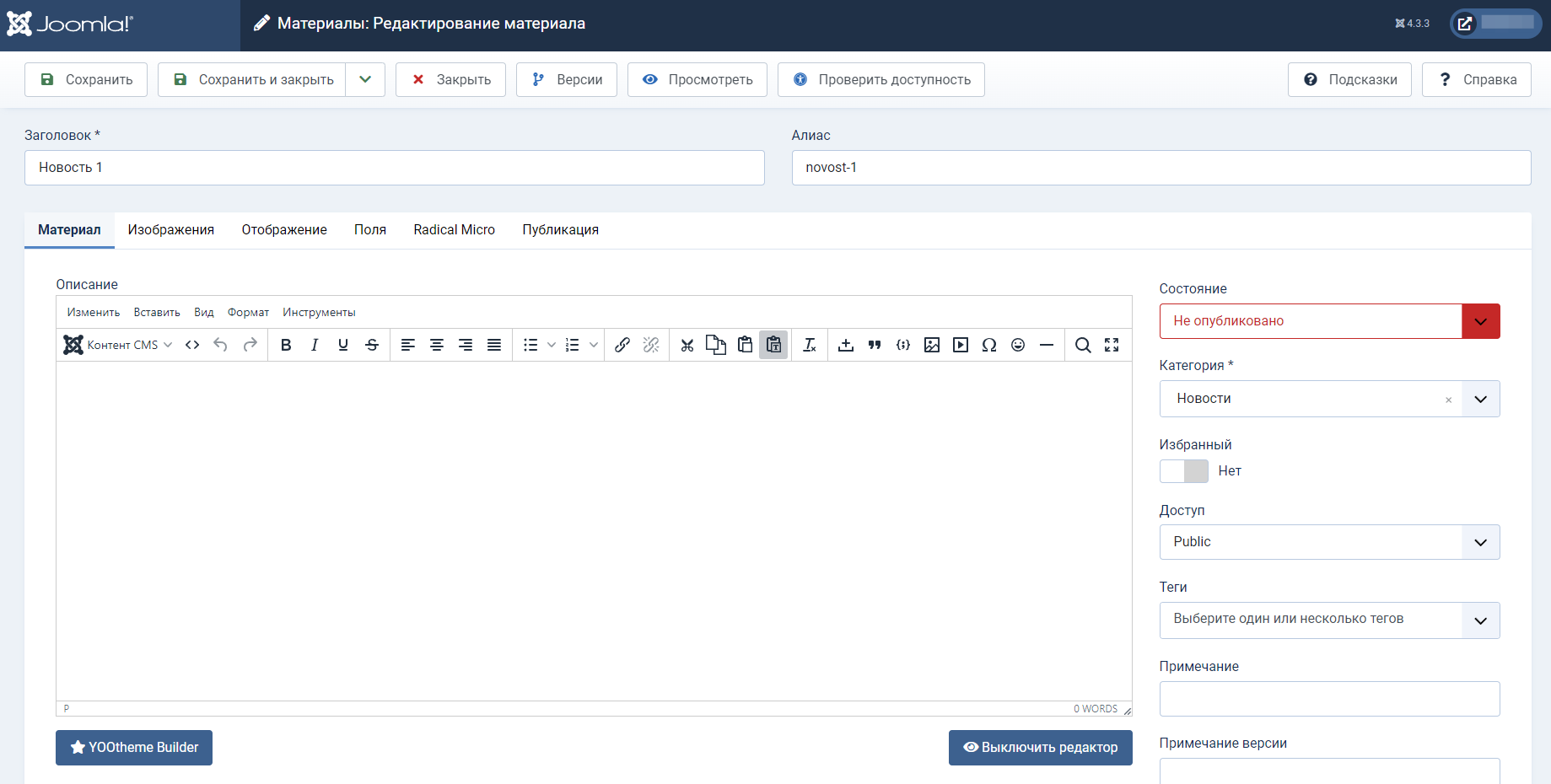Toggle bold formatting in editor toolbar
1551x784 pixels.
(286, 345)
